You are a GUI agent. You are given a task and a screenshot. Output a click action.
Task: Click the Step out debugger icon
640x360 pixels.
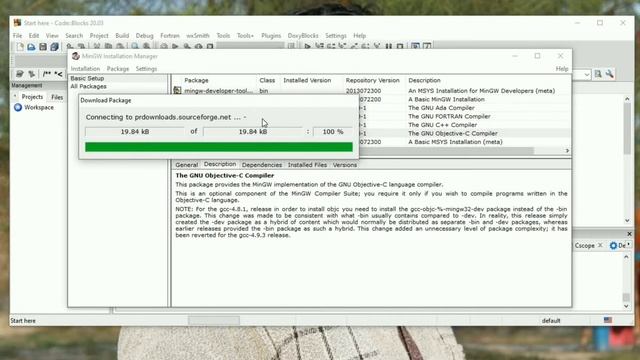(x=354, y=47)
